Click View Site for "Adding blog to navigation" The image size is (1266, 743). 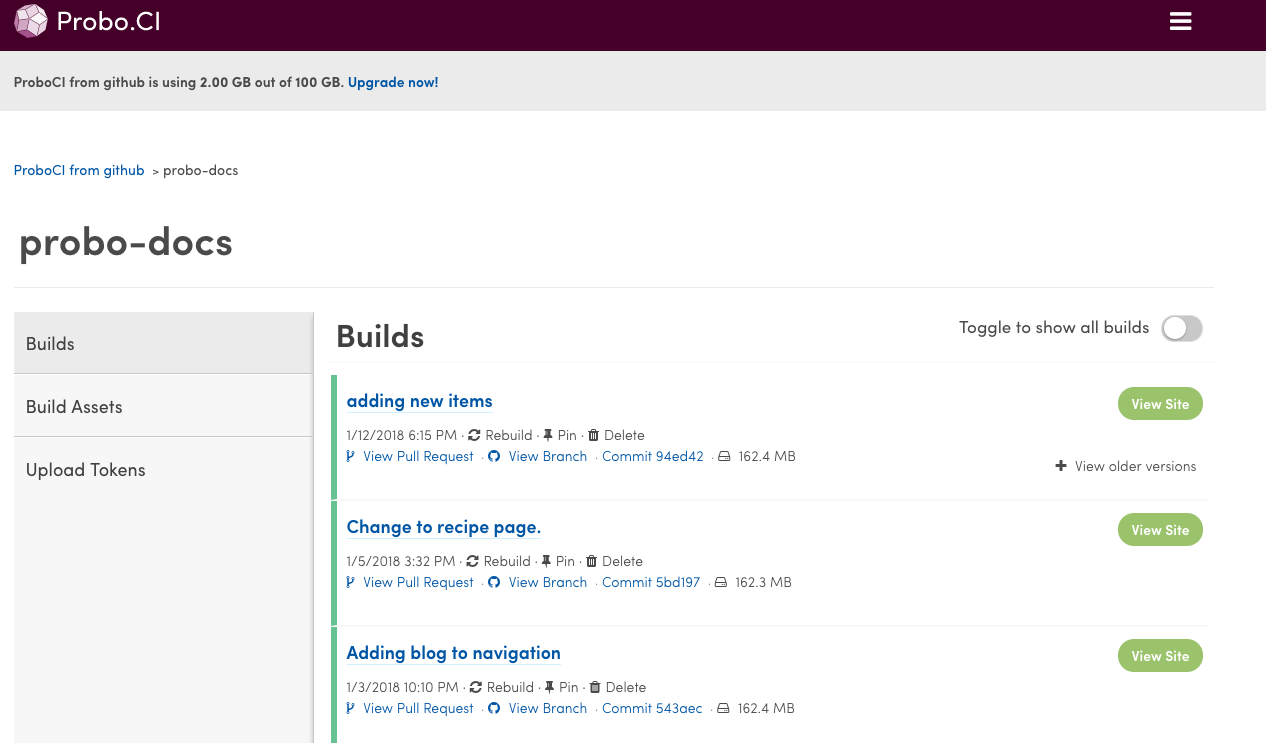tap(1160, 656)
